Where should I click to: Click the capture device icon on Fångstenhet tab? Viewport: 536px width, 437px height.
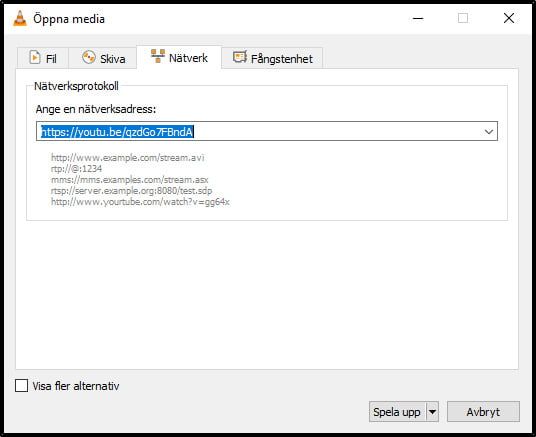click(240, 57)
